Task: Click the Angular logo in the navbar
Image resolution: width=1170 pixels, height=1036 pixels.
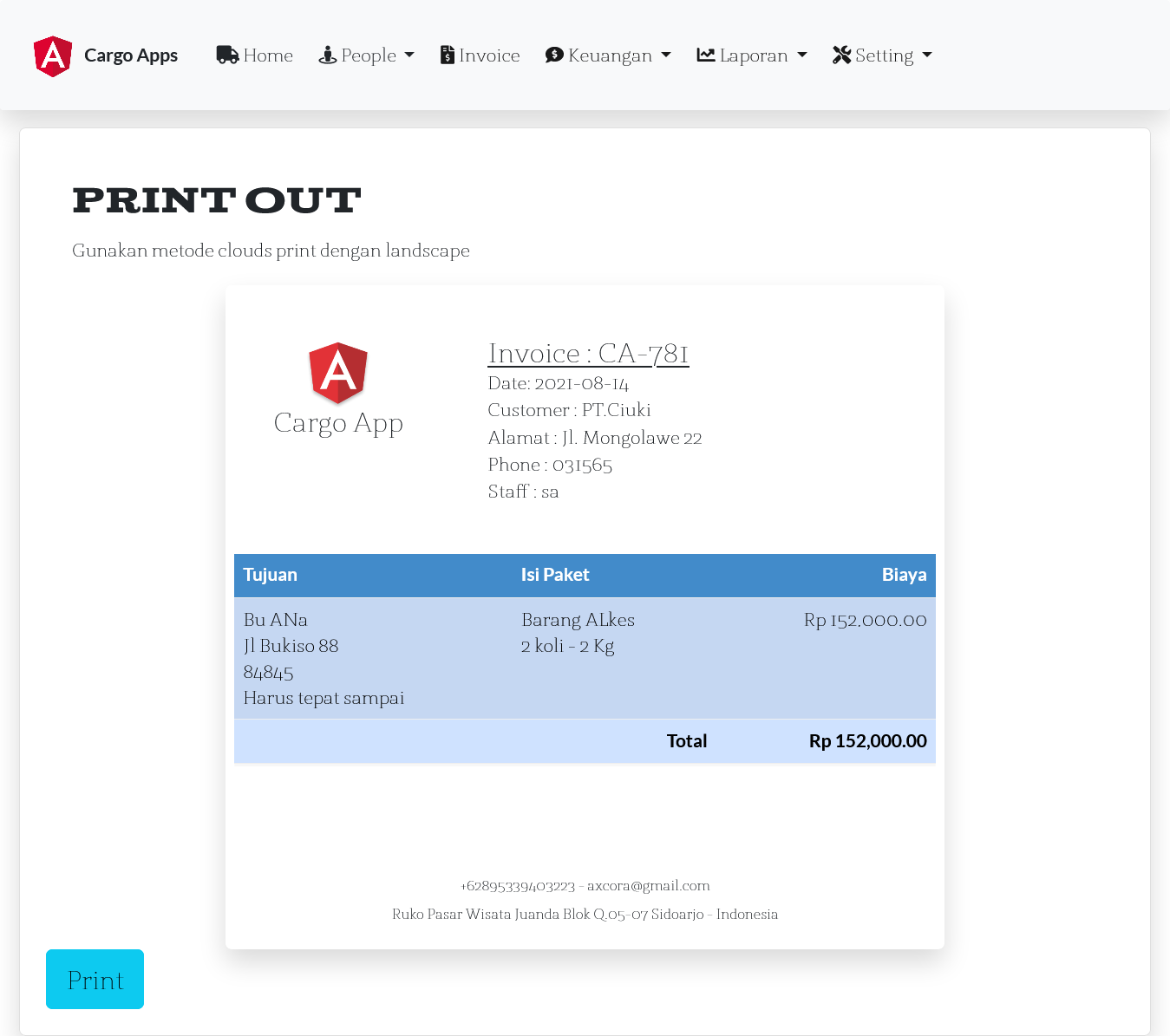Action: 53,56
